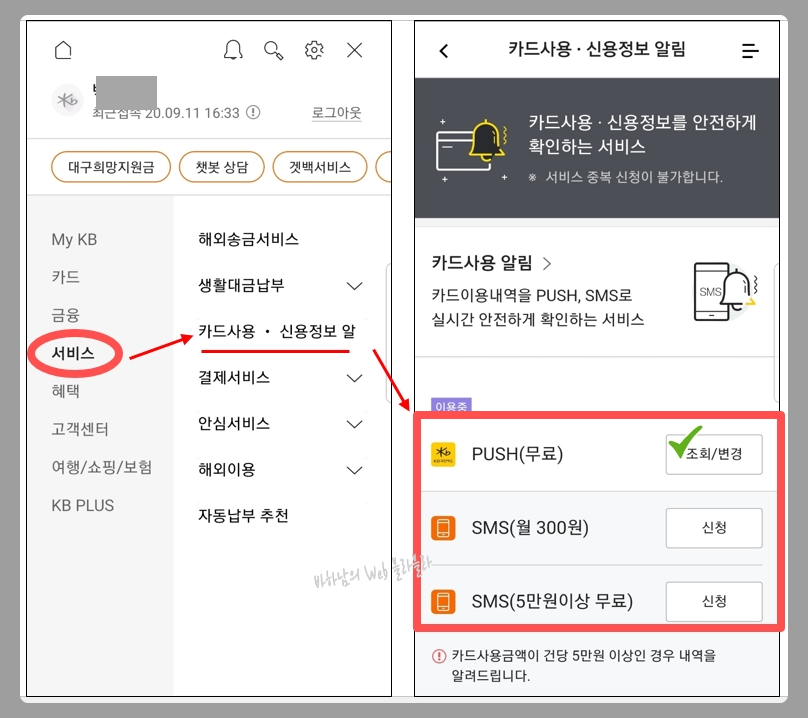
Task: Click the 로그아웃 link
Action: point(336,112)
